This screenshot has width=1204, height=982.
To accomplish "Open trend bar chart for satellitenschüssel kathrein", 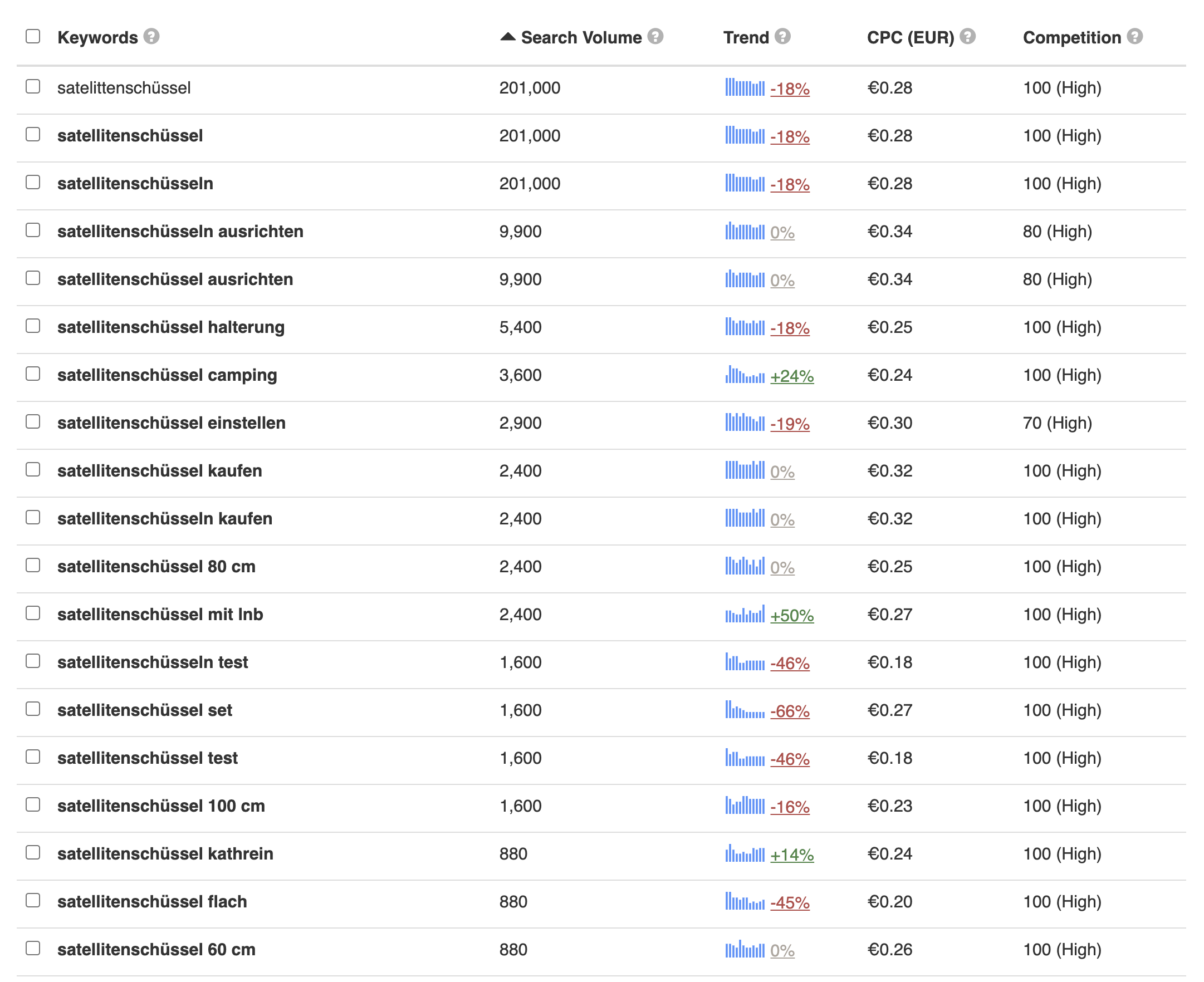I will tap(745, 853).
